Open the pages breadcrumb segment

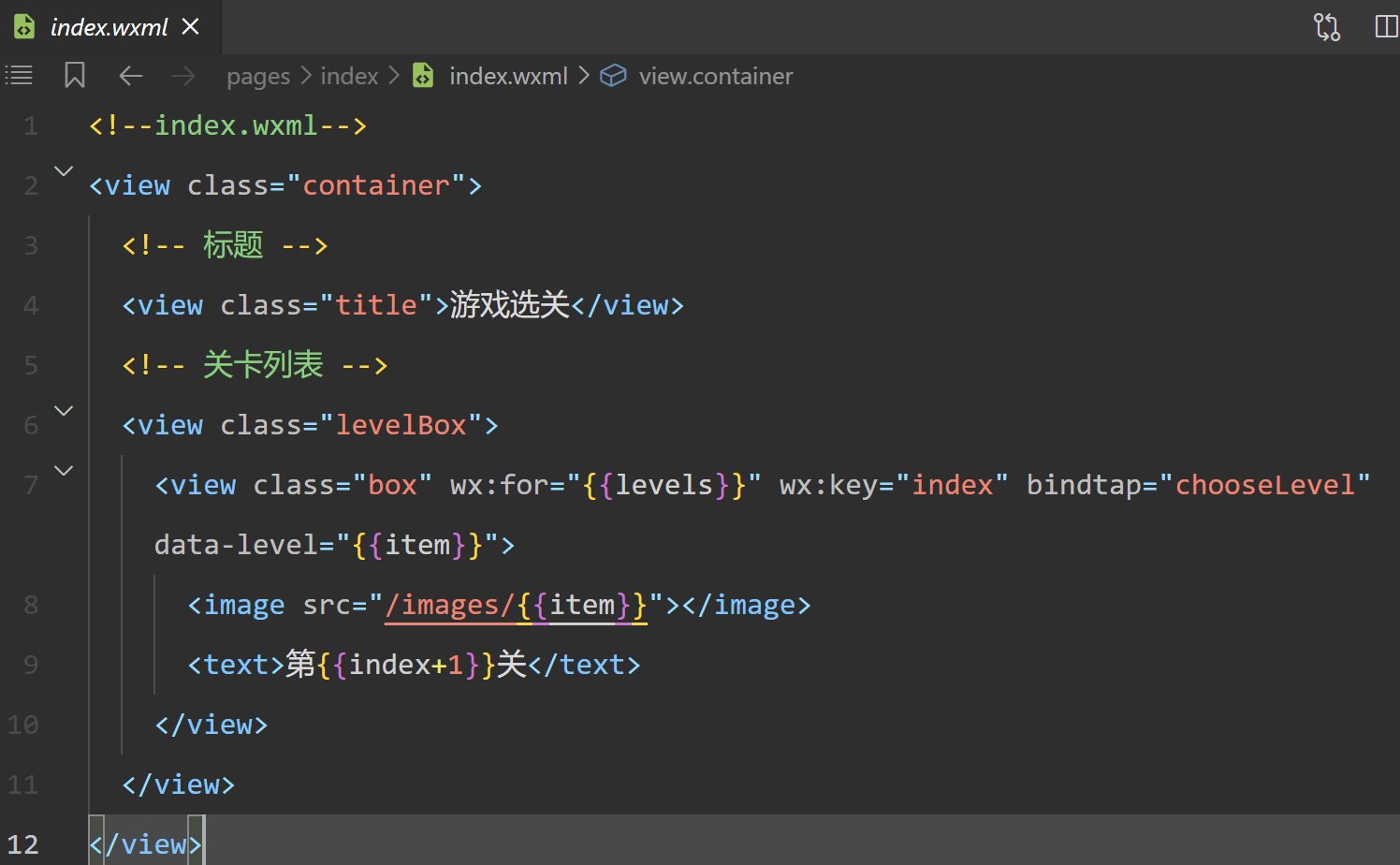258,77
